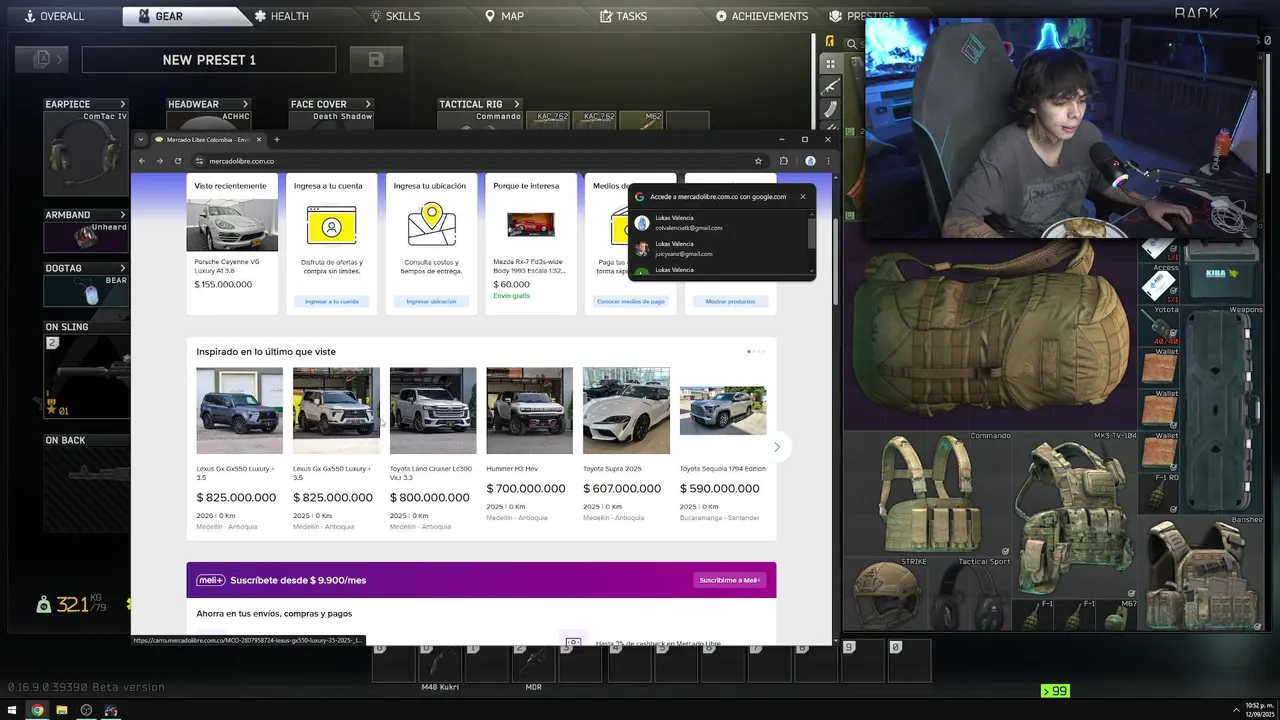Bookmark the page with the star icon
This screenshot has height=720, width=1280.
tap(758, 161)
